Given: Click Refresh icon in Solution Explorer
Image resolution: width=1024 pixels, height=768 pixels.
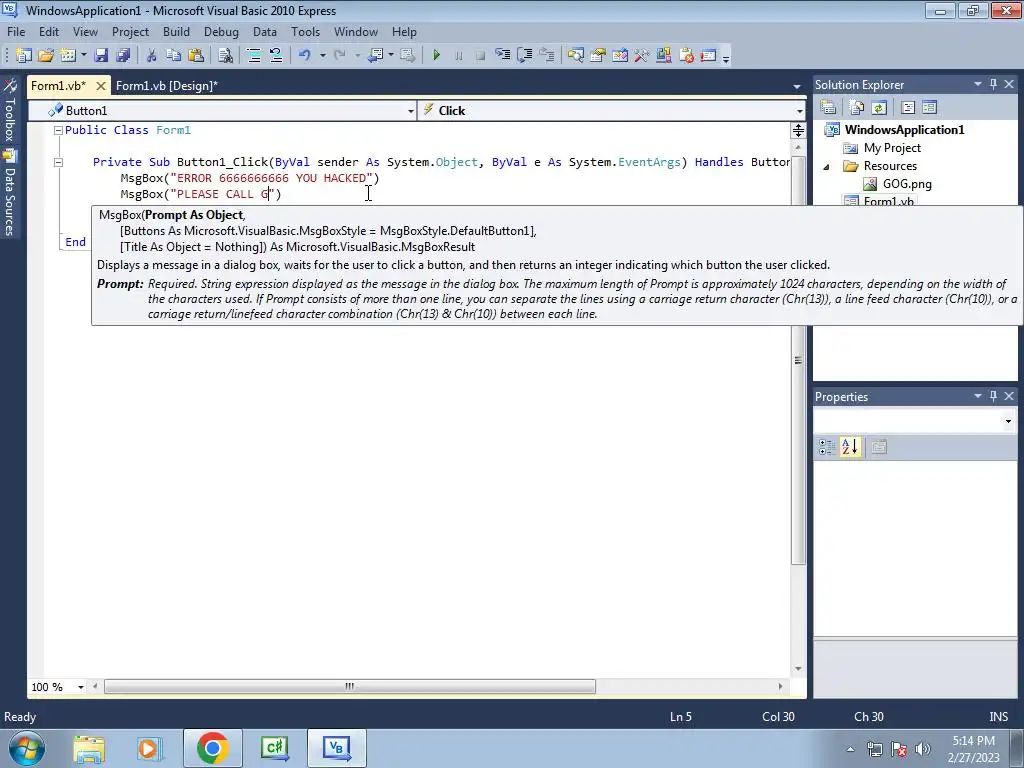Looking at the screenshot, I should (878, 108).
